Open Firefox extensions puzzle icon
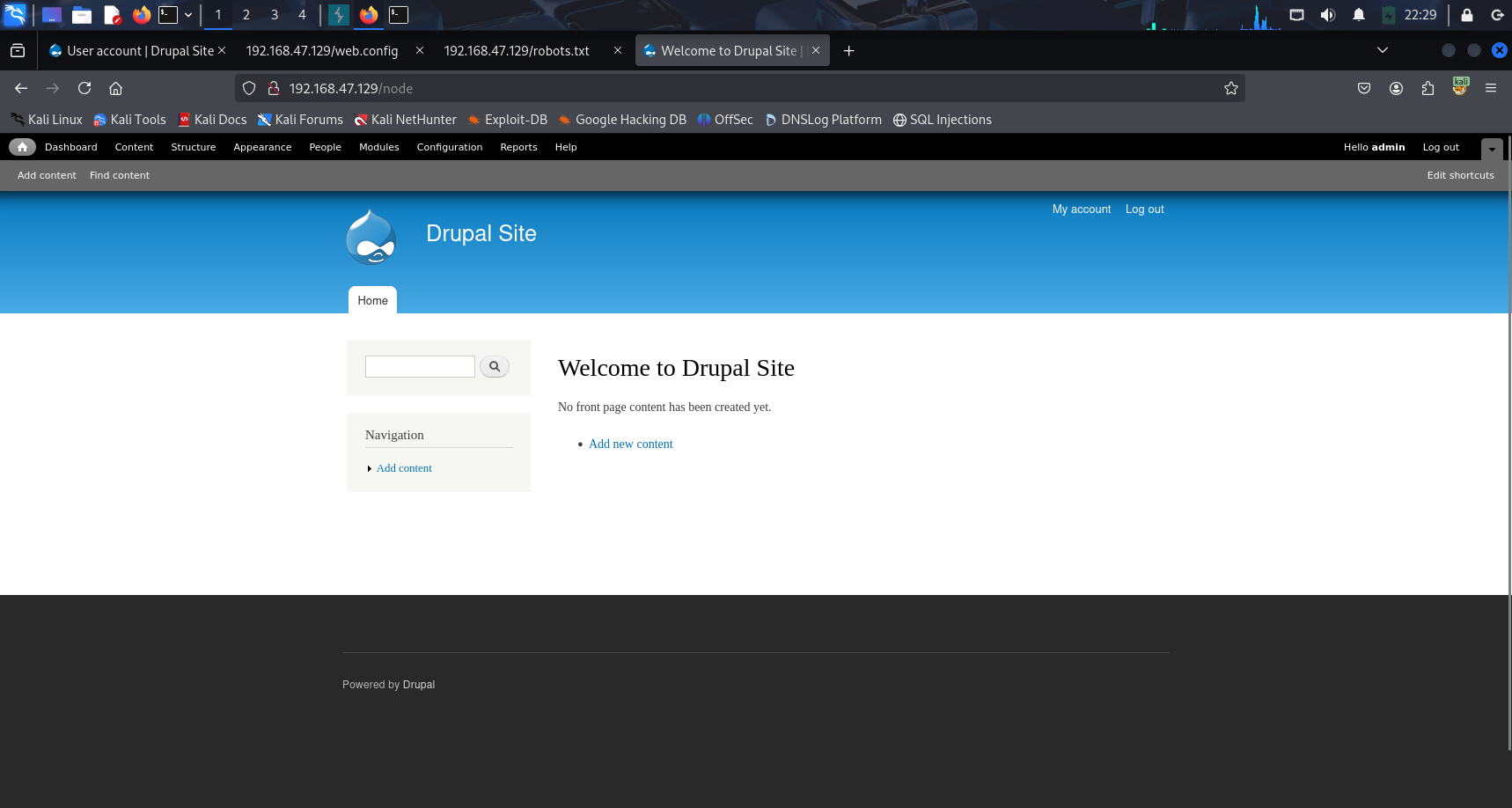The image size is (1512, 808). click(x=1428, y=88)
